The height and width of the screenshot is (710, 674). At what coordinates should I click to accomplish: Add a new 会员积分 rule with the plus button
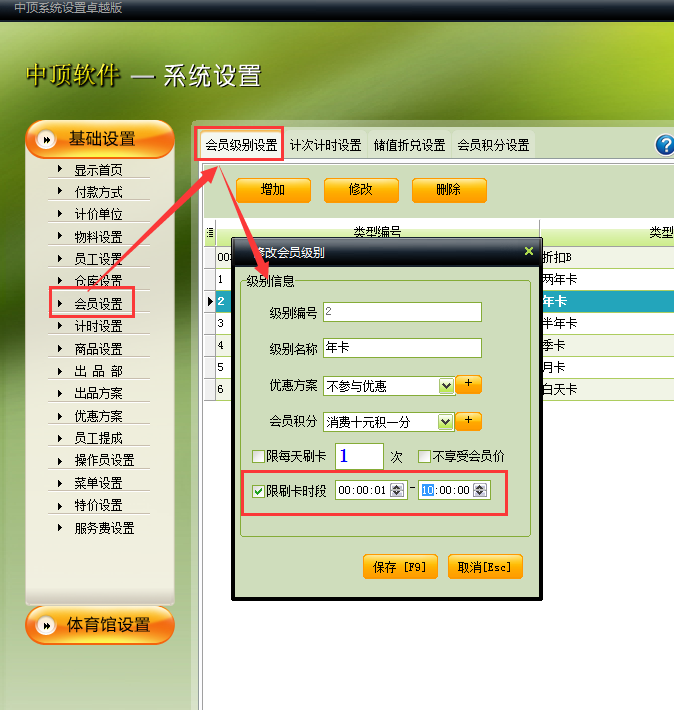468,421
